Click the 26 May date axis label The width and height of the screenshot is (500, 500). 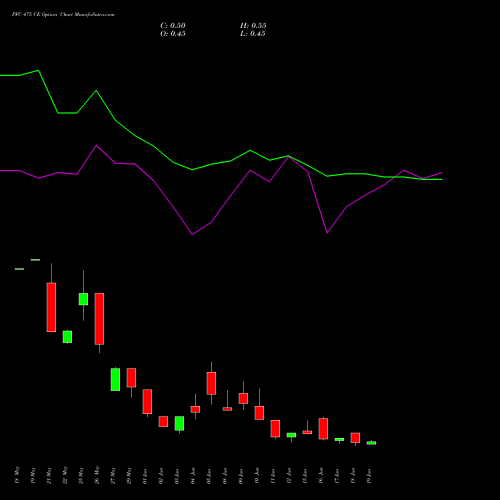click(97, 475)
